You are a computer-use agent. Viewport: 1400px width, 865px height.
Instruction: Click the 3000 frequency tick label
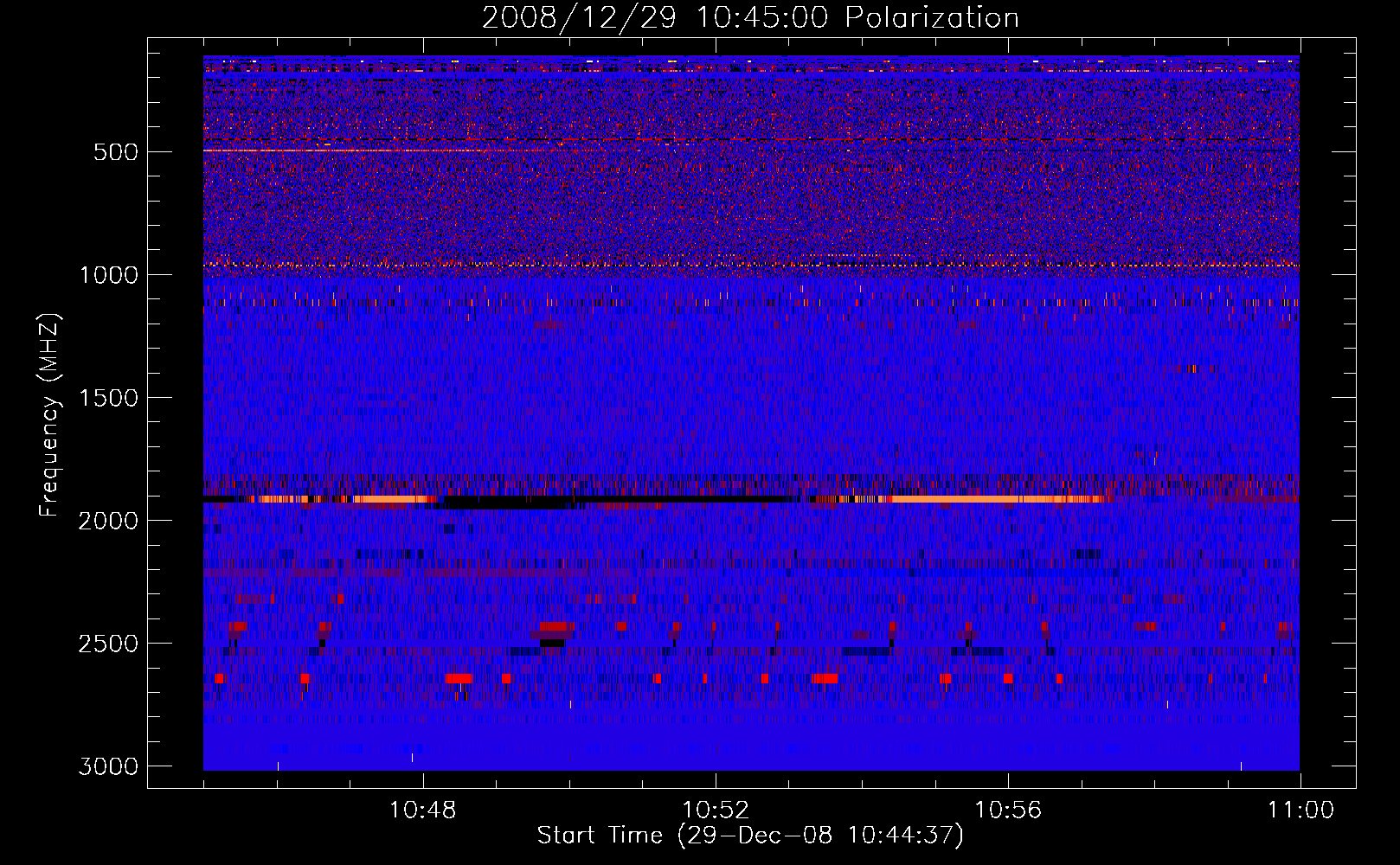(109, 766)
